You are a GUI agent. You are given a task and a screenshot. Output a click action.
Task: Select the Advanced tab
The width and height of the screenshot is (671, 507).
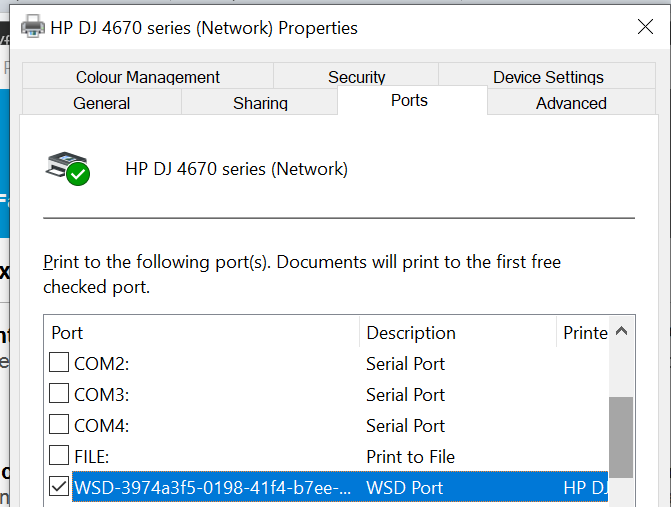click(571, 103)
